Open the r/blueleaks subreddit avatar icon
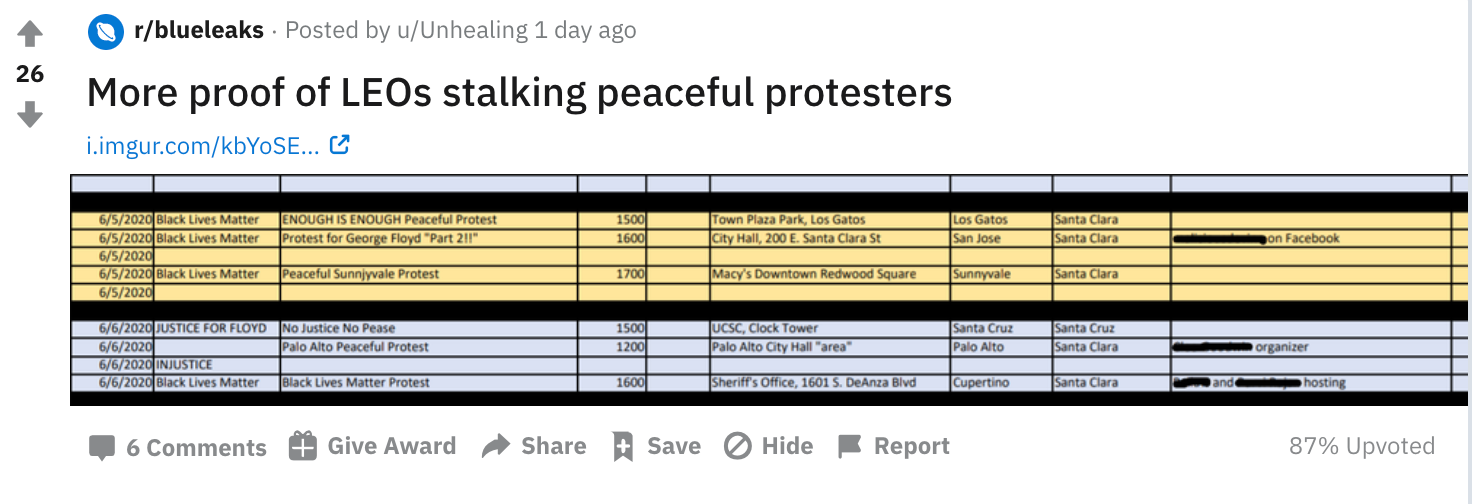Screen dimensions: 1472x504 coord(106,31)
